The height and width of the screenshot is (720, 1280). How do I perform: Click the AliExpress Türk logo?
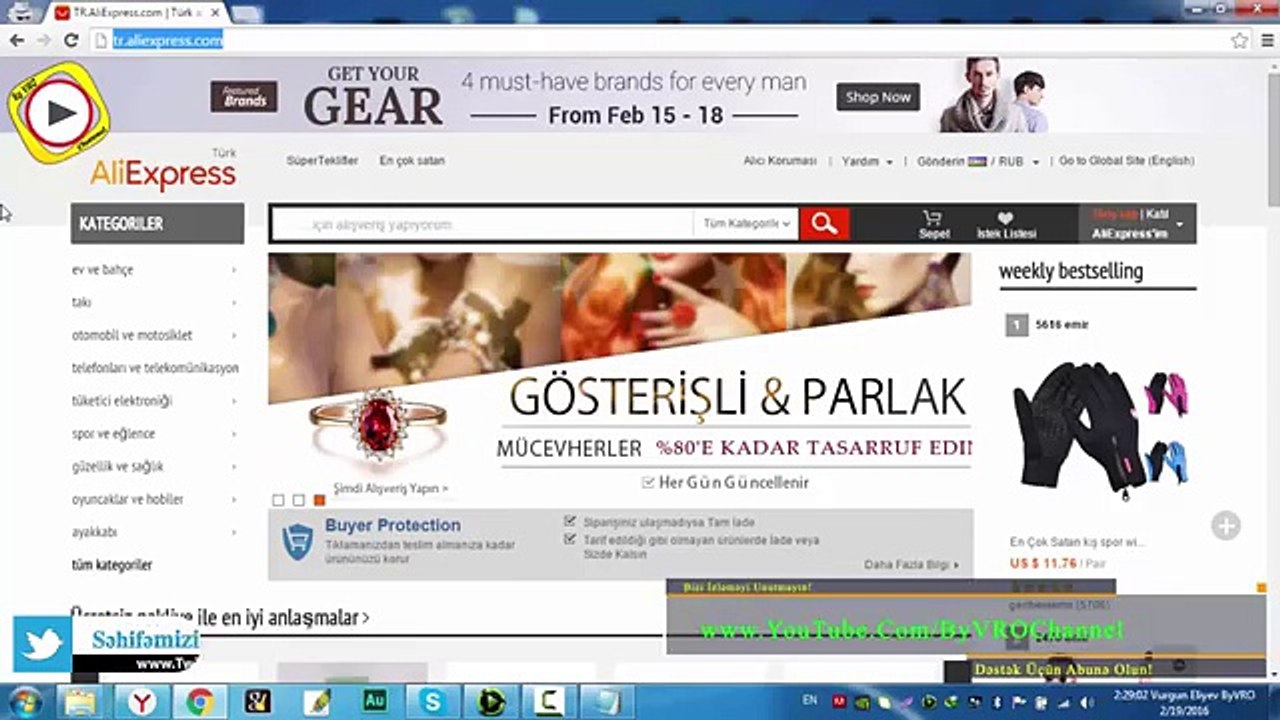click(x=164, y=171)
